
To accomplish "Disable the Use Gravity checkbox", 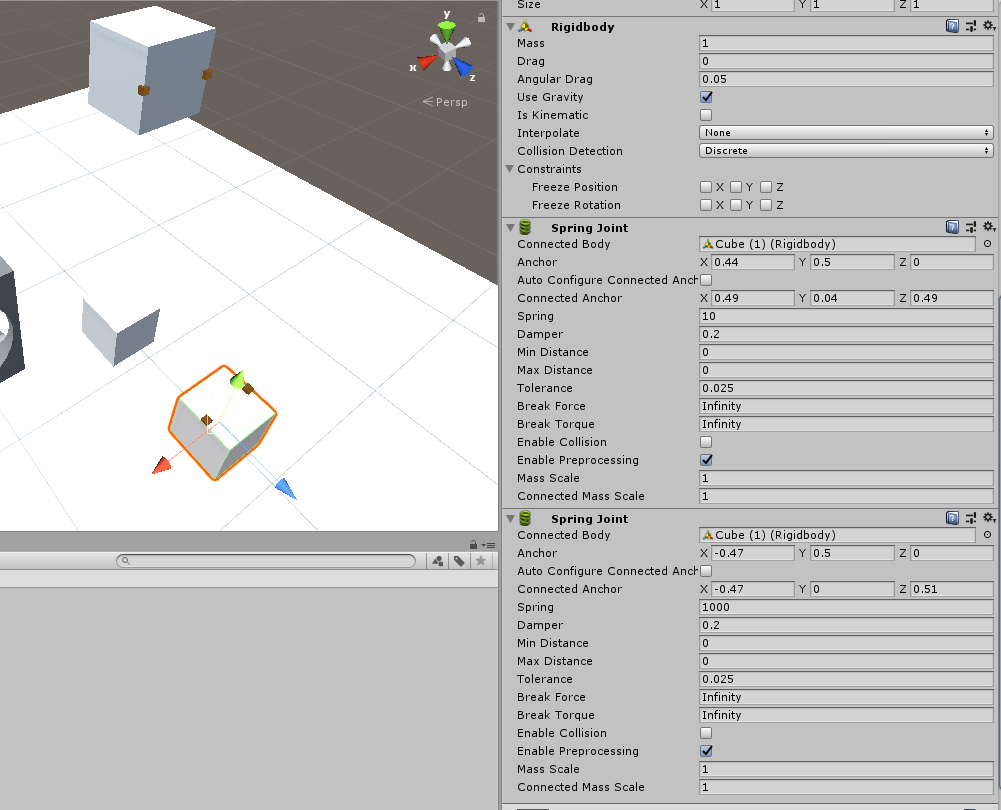I will pyautogui.click(x=706, y=98).
